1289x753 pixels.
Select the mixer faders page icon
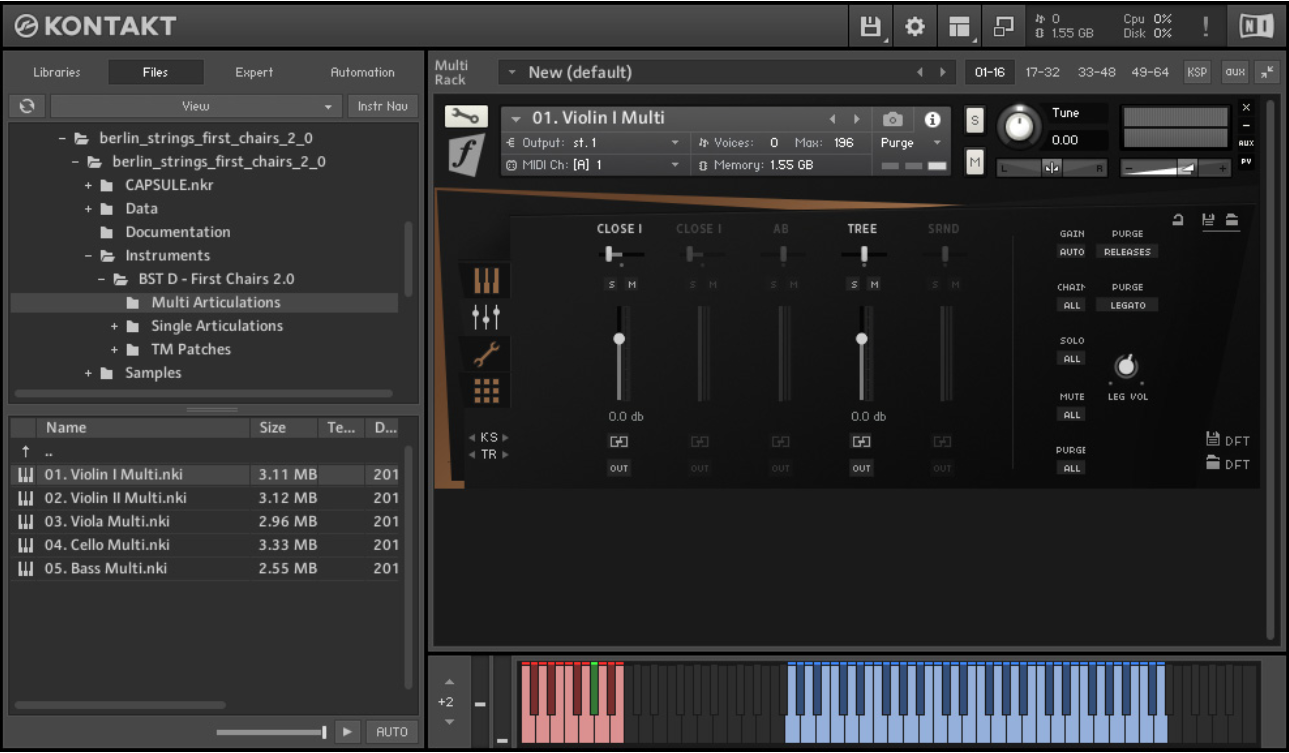click(x=487, y=318)
